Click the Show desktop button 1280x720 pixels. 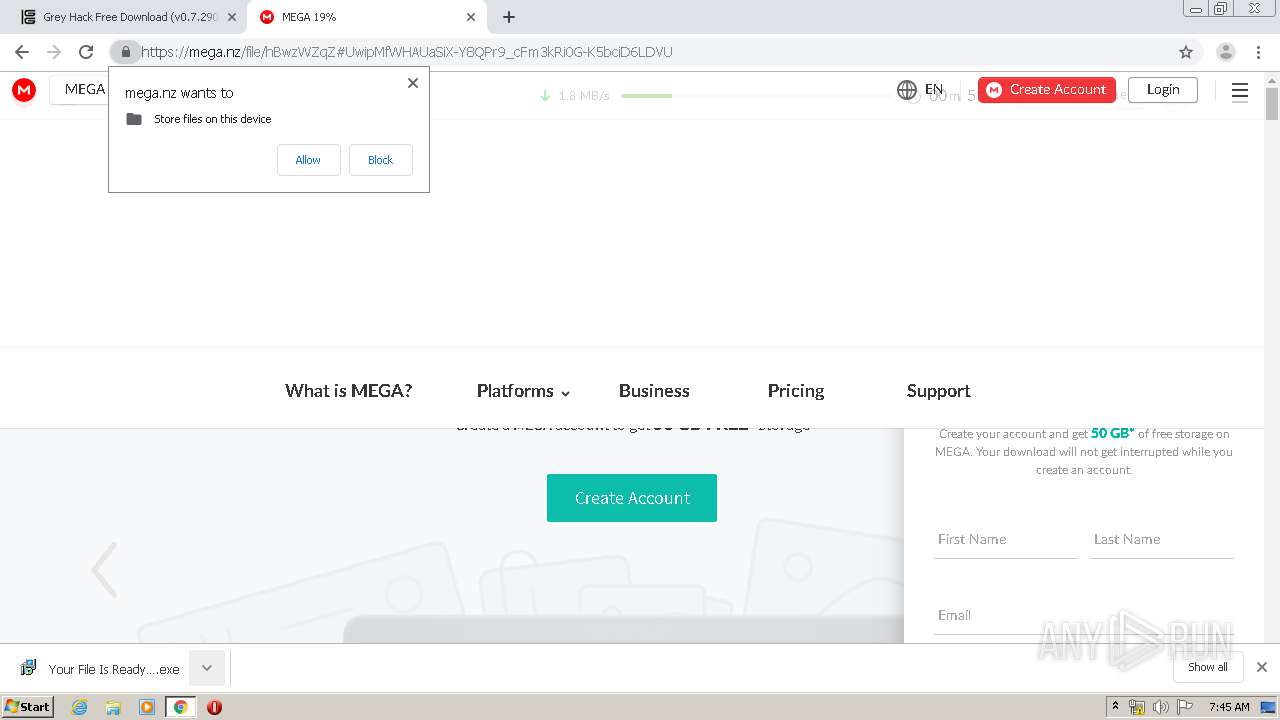pos(1268,707)
